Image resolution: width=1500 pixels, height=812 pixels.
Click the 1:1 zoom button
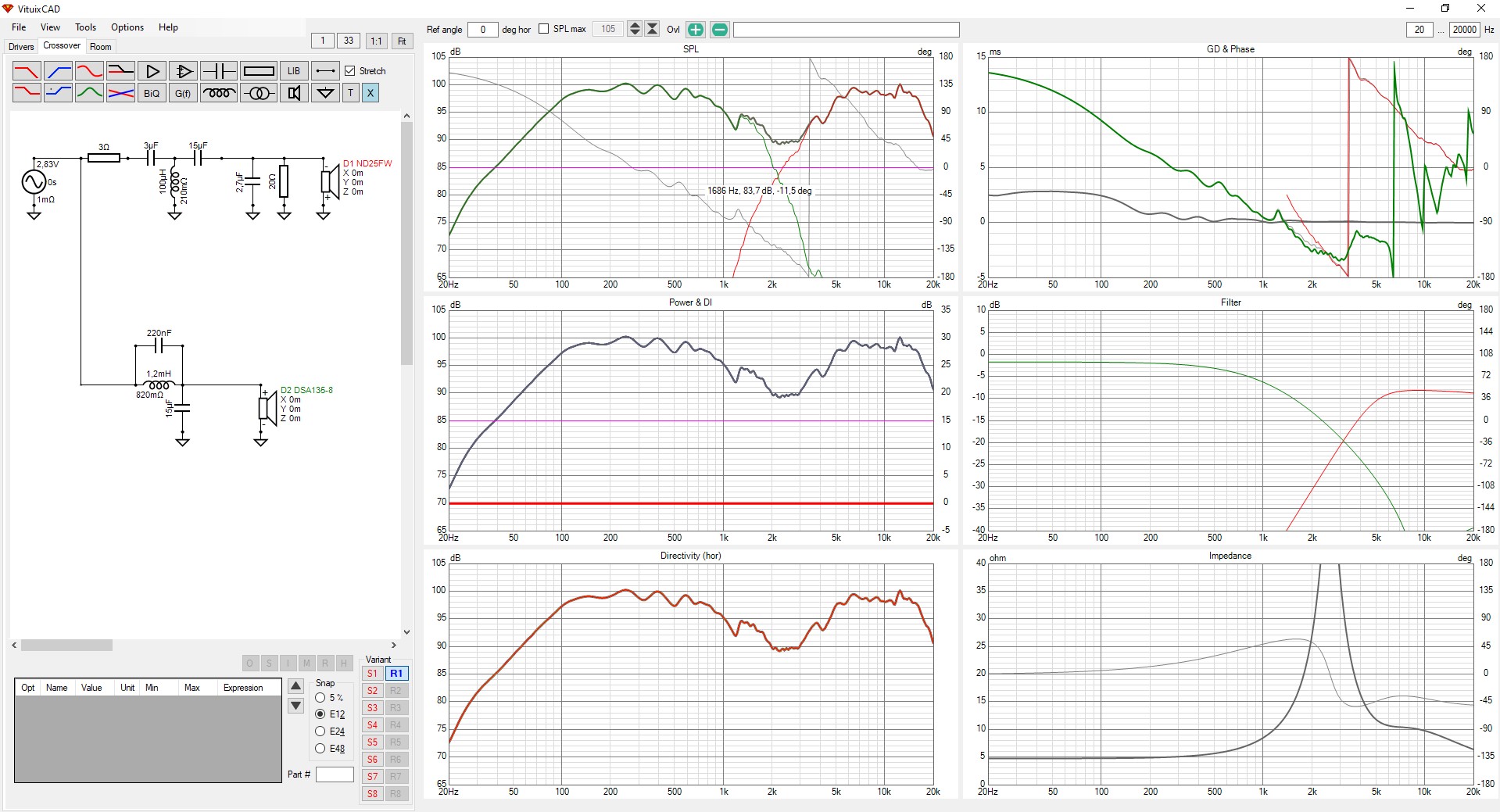pos(376,41)
